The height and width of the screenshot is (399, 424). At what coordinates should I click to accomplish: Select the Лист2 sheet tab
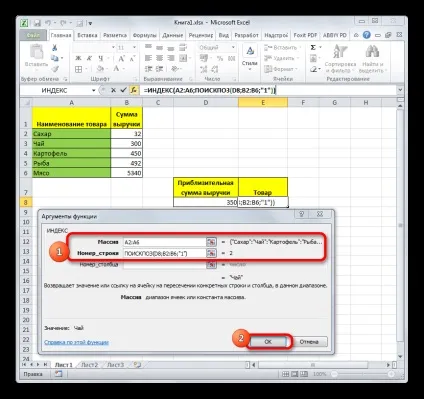click(x=89, y=365)
